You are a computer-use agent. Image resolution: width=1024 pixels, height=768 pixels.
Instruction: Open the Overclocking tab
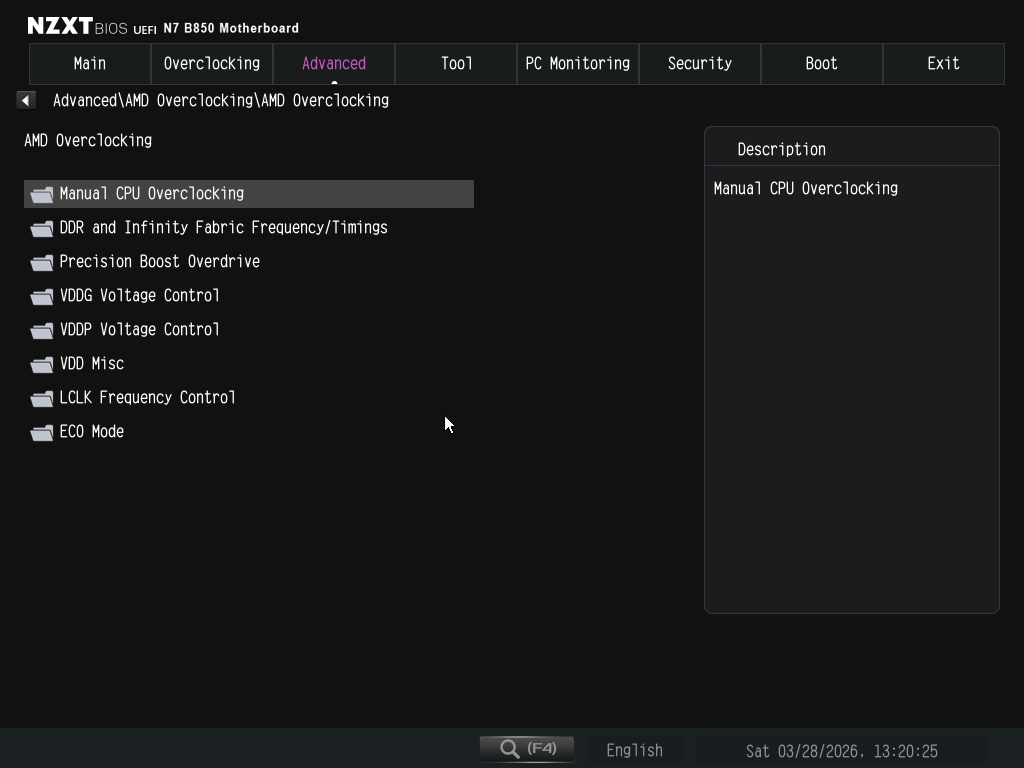click(x=212, y=64)
